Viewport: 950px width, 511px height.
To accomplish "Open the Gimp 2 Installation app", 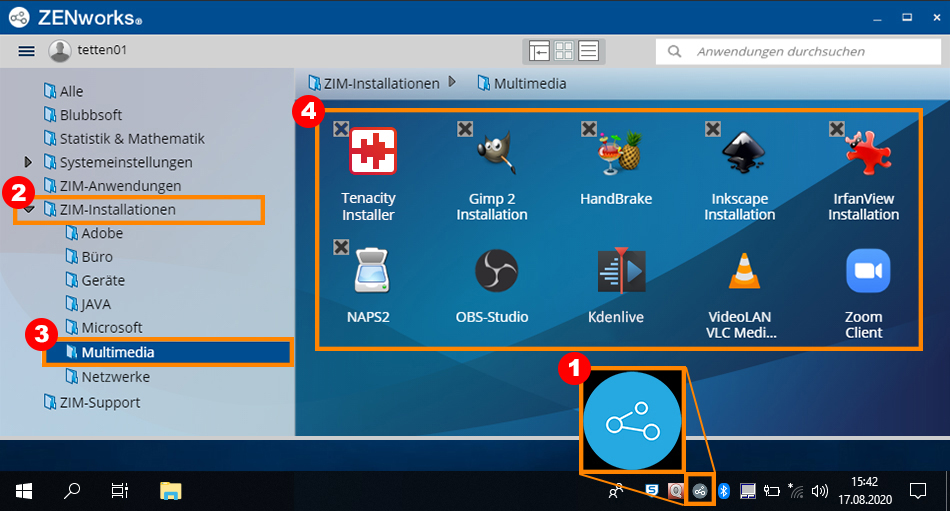I will [496, 152].
